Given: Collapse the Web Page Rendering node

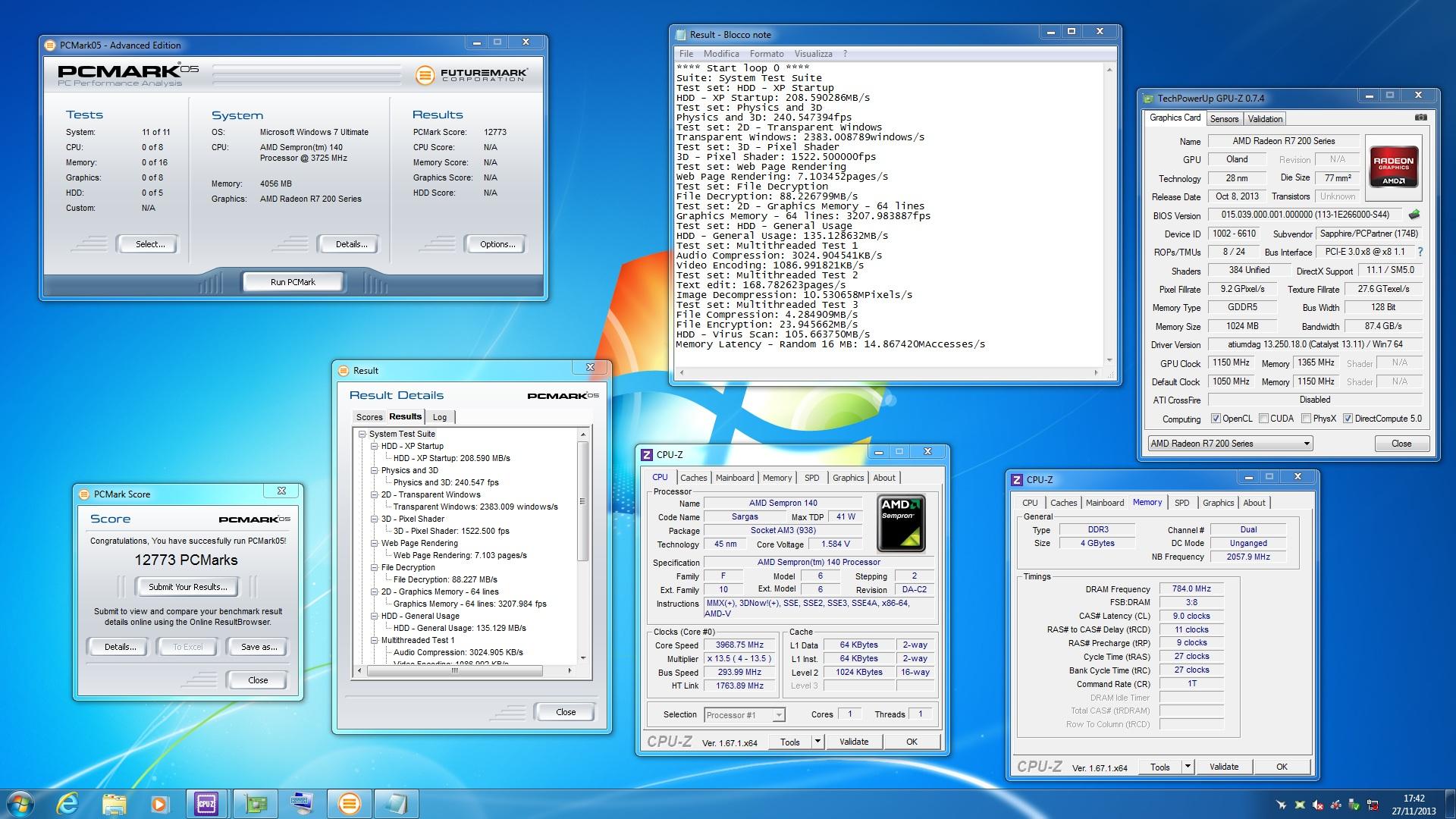Looking at the screenshot, I should [x=375, y=544].
